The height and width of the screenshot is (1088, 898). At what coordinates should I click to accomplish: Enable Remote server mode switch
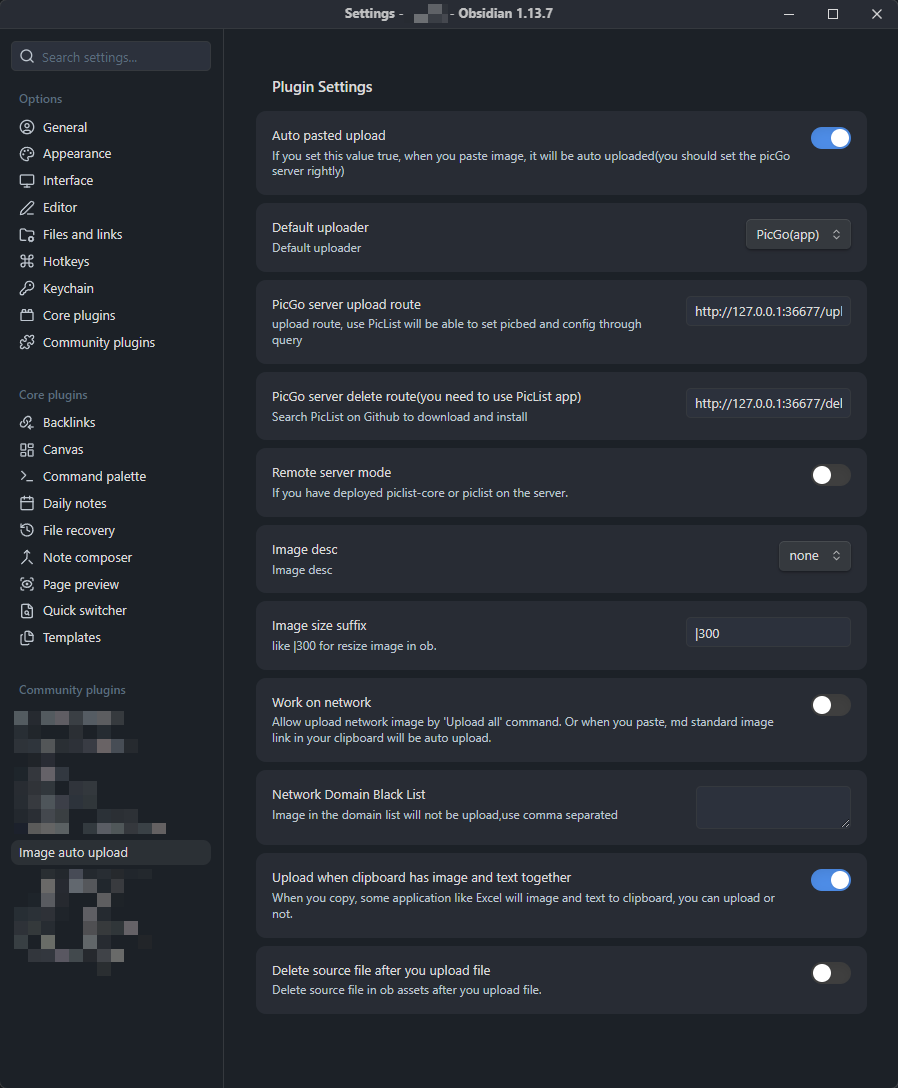831,475
